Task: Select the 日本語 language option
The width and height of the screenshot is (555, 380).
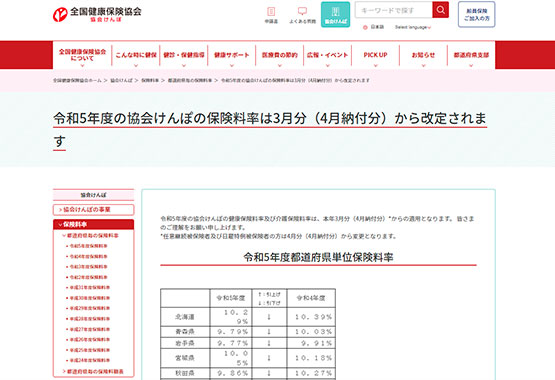Action: [x=373, y=27]
